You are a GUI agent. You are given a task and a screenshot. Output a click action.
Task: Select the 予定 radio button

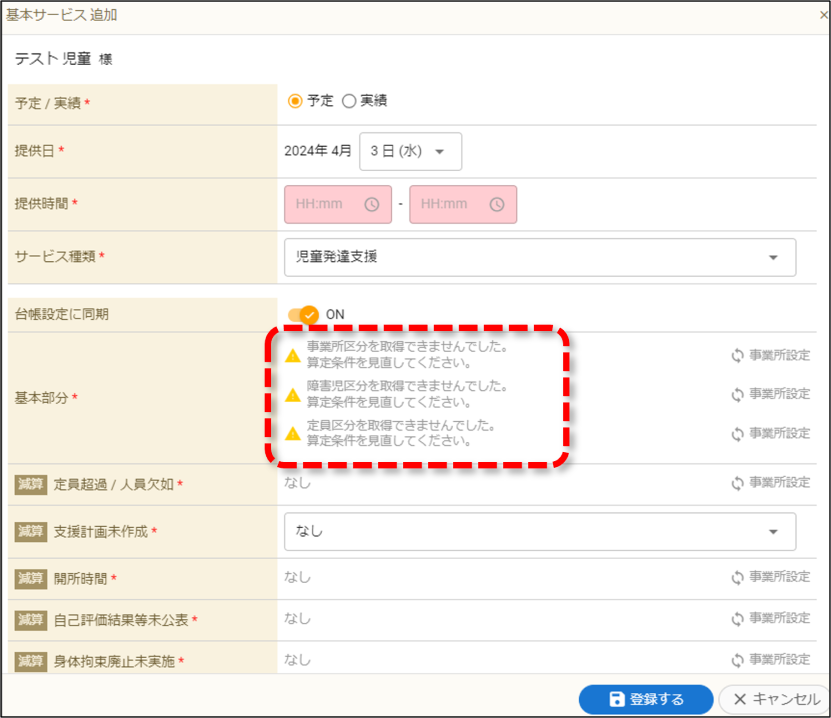click(x=295, y=101)
